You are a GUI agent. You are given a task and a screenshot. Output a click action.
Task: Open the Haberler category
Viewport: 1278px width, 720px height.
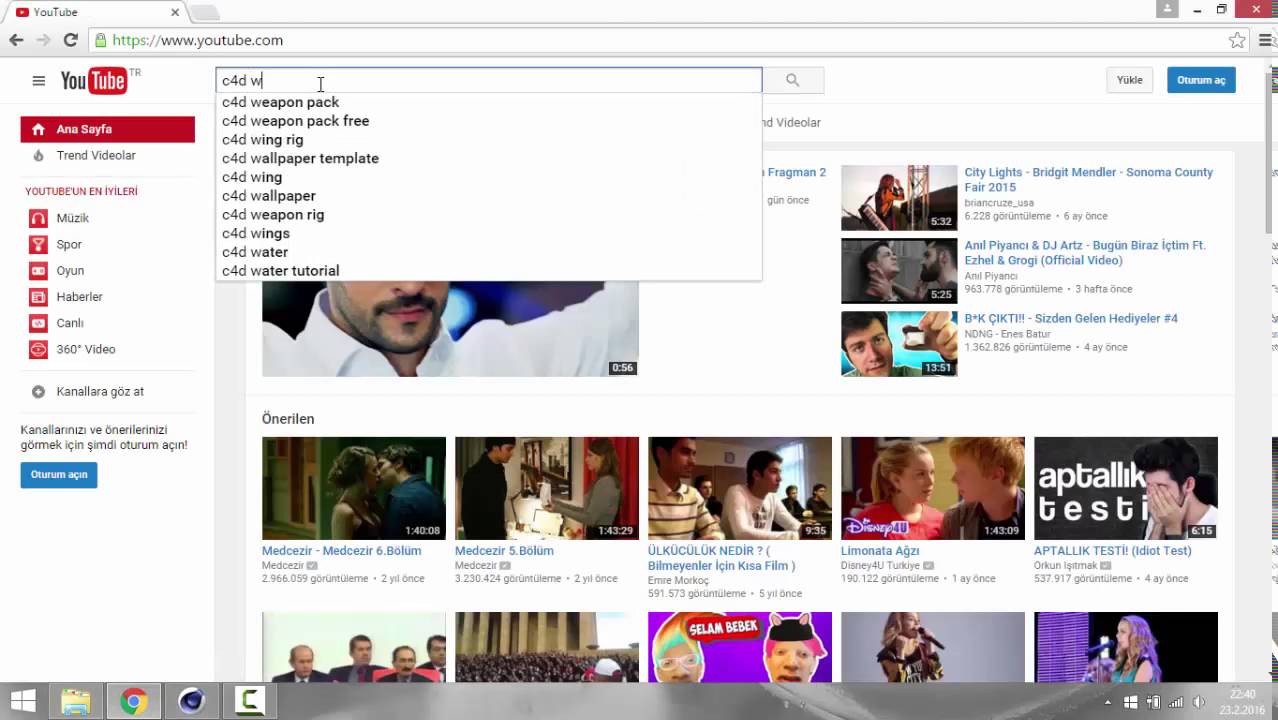(79, 297)
